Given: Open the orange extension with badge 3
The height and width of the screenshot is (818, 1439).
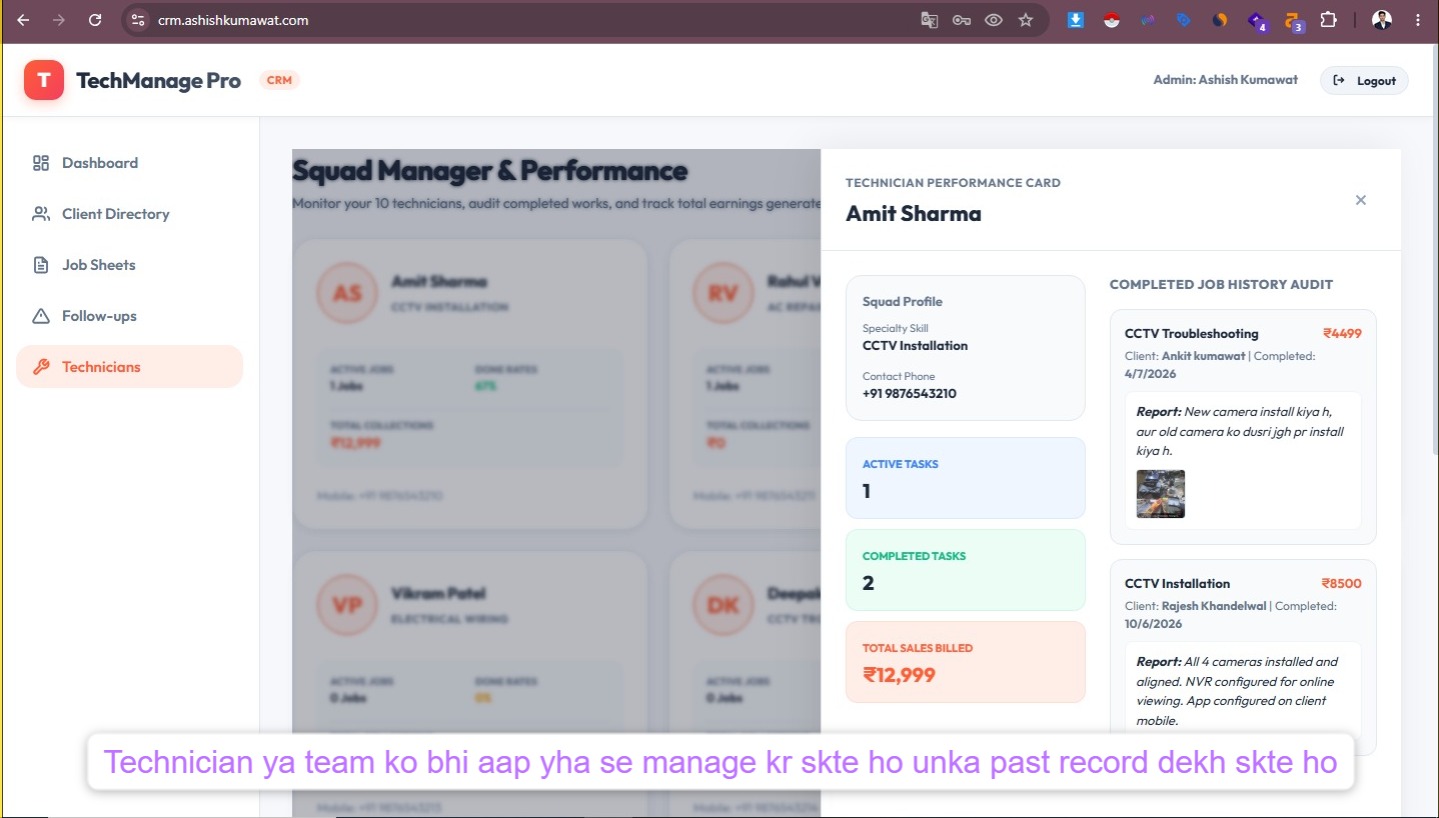Looking at the screenshot, I should coord(1293,21).
